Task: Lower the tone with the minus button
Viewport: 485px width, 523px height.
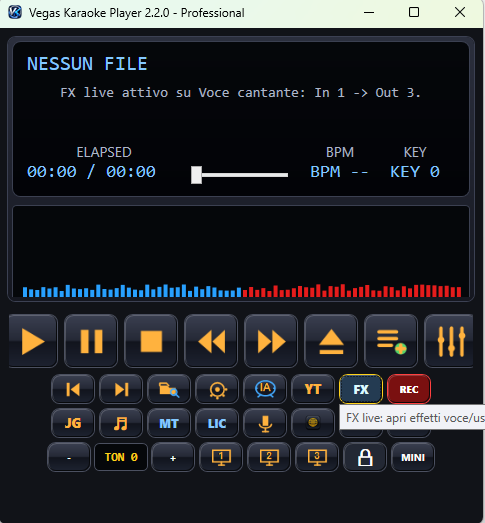Action: (69, 457)
